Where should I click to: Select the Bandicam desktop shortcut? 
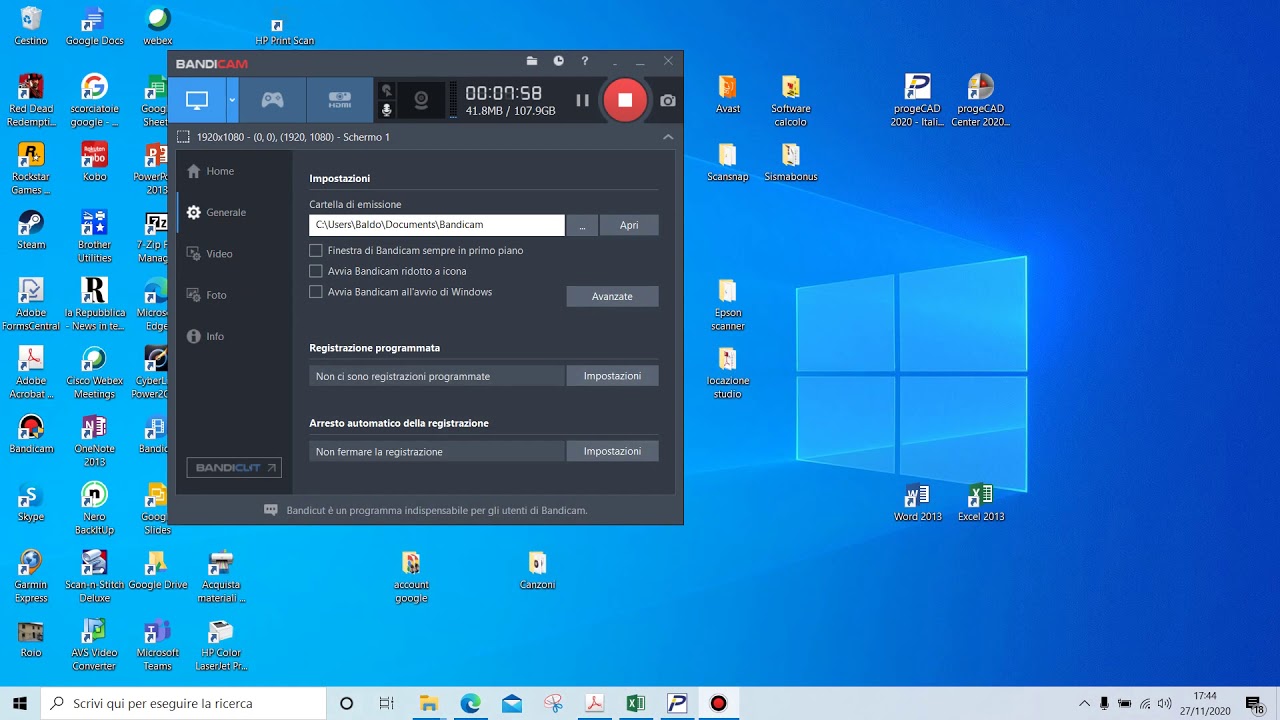31,434
